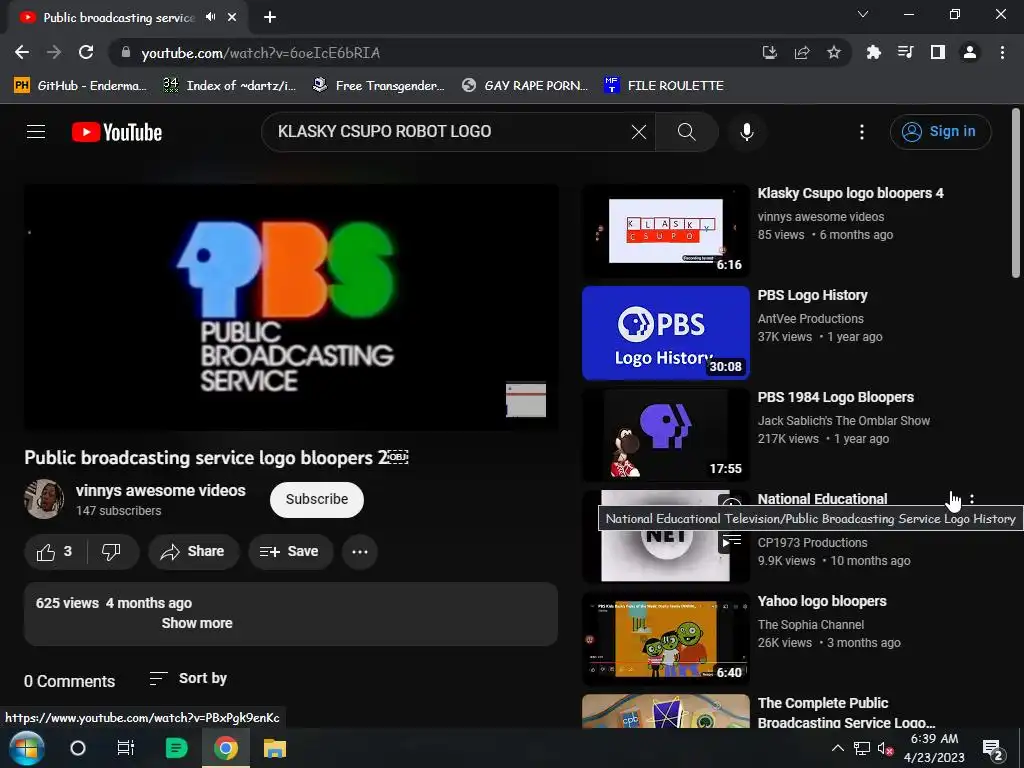
Task: Open vinnys awesome videos channel name link
Action: [161, 490]
